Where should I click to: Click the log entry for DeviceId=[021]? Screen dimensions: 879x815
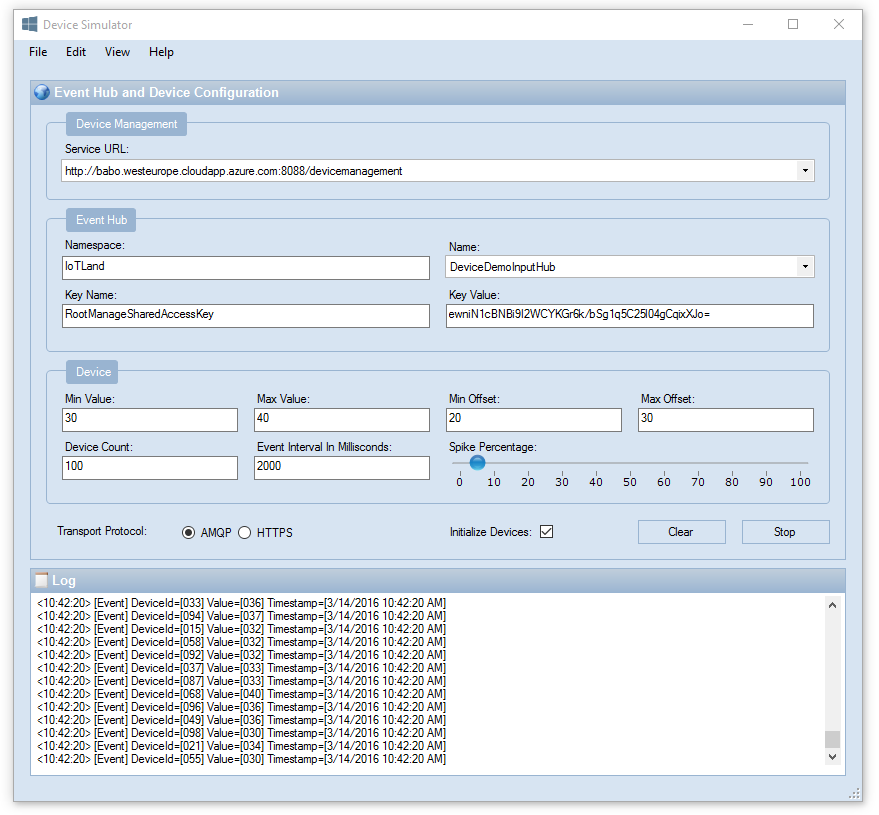coord(242,746)
